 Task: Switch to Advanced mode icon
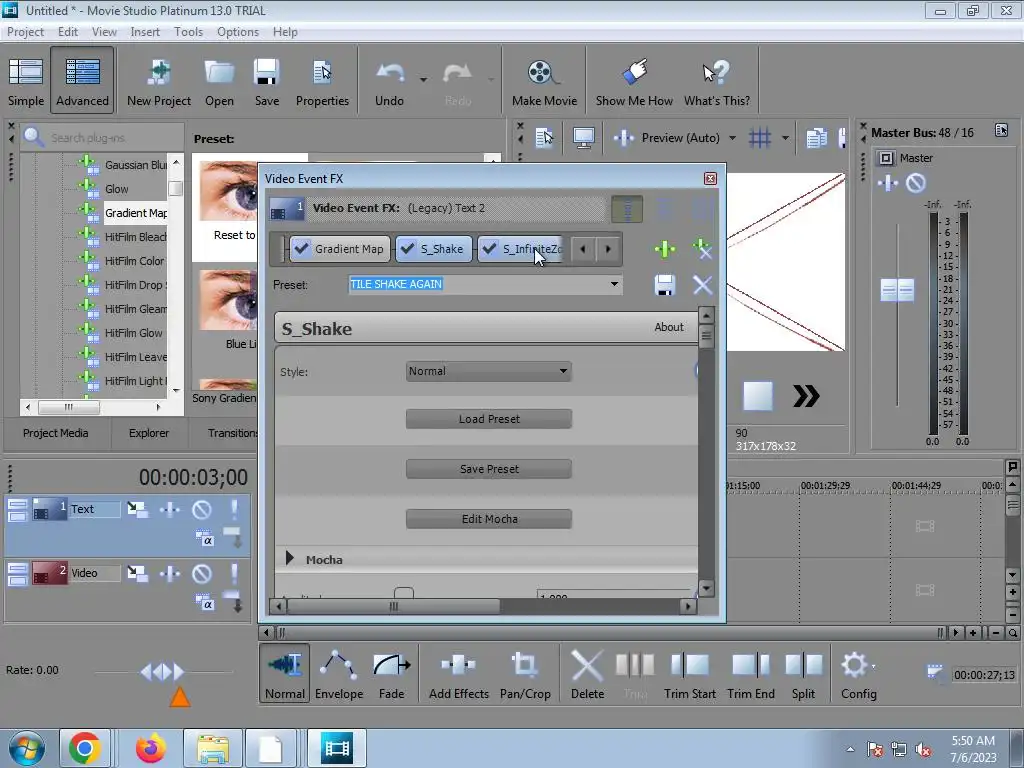82,72
